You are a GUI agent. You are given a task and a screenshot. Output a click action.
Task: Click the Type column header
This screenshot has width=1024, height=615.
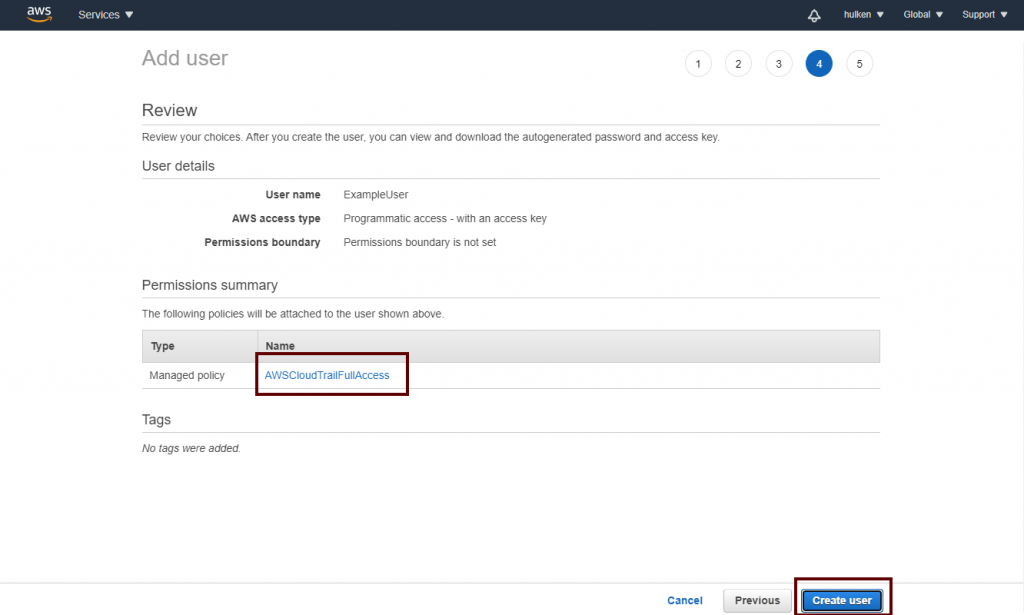click(x=163, y=346)
